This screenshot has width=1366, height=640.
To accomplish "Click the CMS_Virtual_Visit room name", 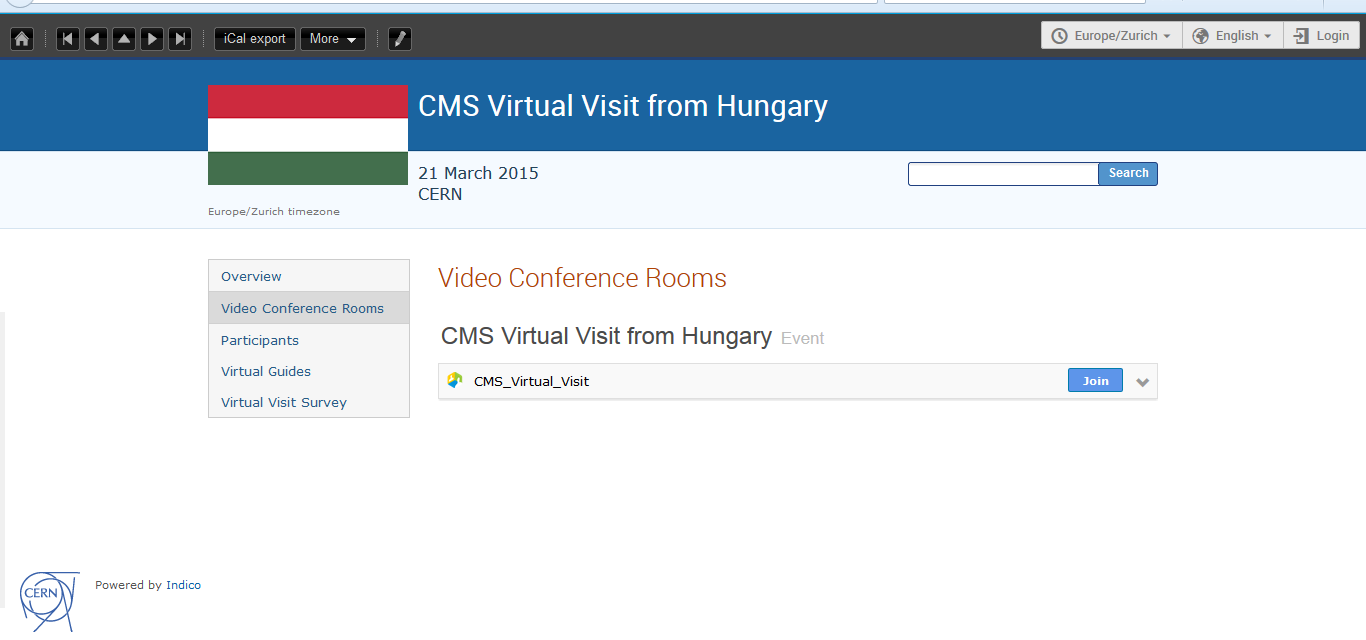I will (531, 381).
